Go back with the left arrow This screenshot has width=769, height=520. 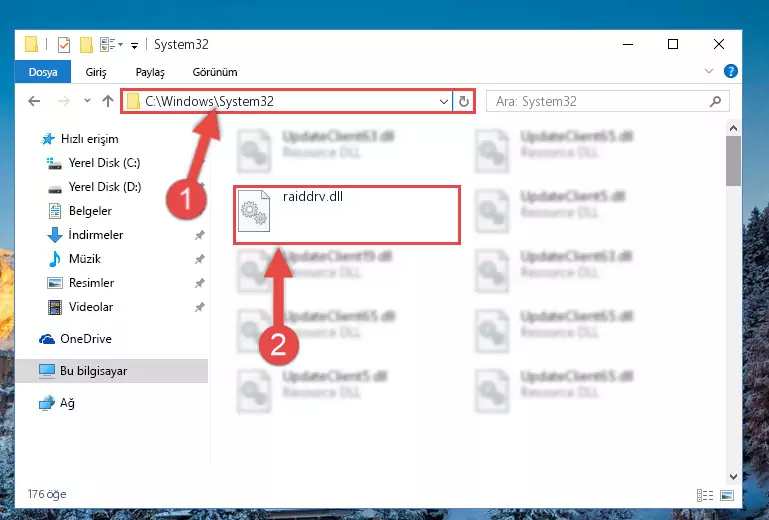tap(34, 101)
